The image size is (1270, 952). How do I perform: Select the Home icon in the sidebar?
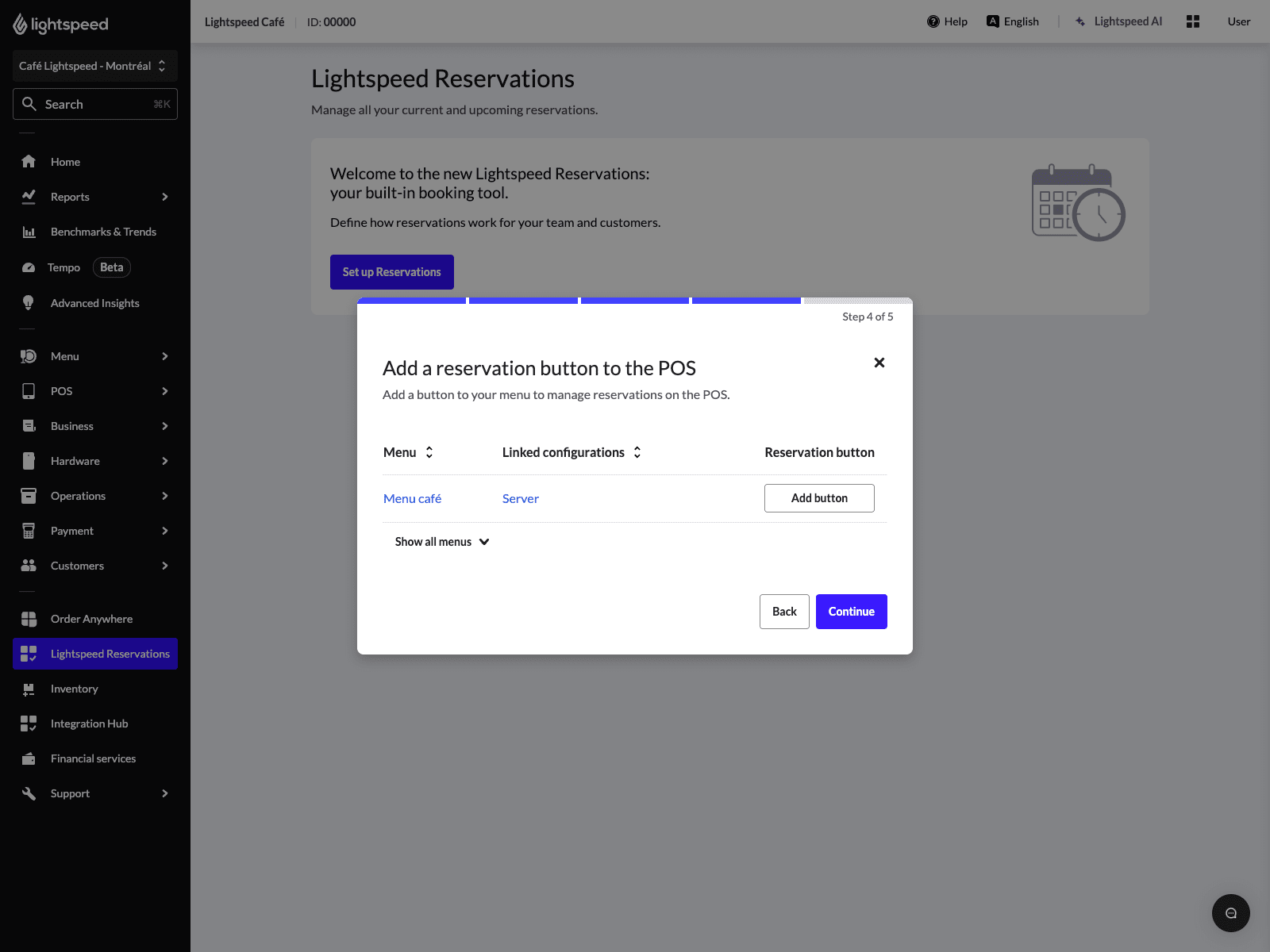(29, 161)
